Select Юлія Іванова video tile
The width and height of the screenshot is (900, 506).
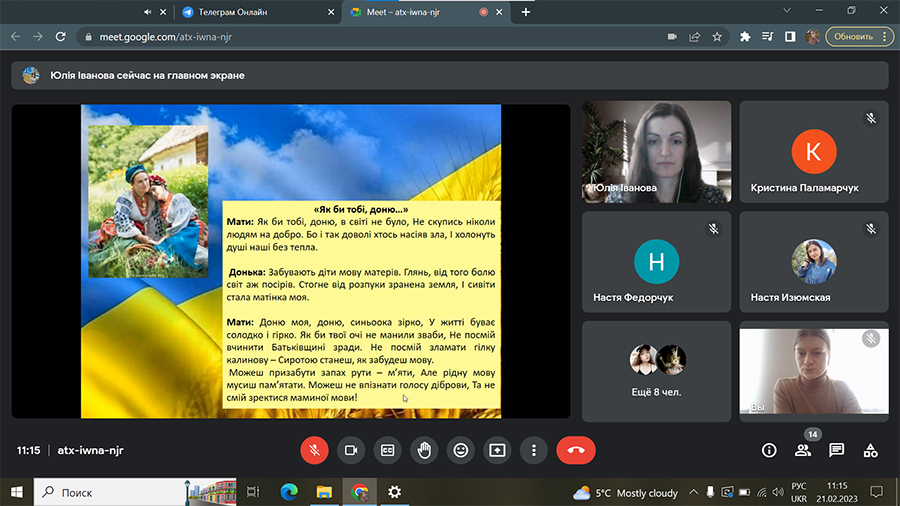tap(657, 152)
